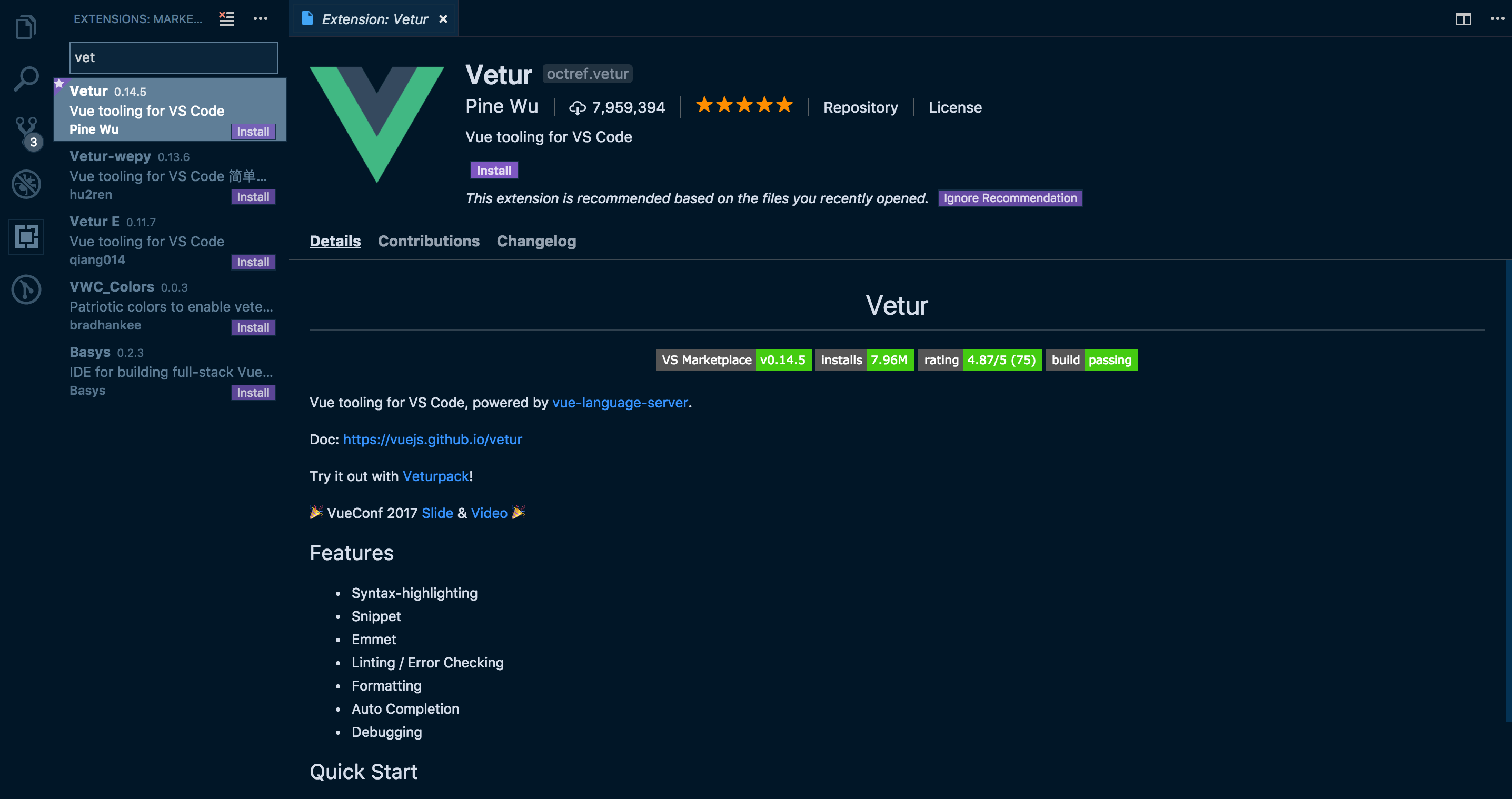
Task: Open the Repository link
Action: pos(860,107)
